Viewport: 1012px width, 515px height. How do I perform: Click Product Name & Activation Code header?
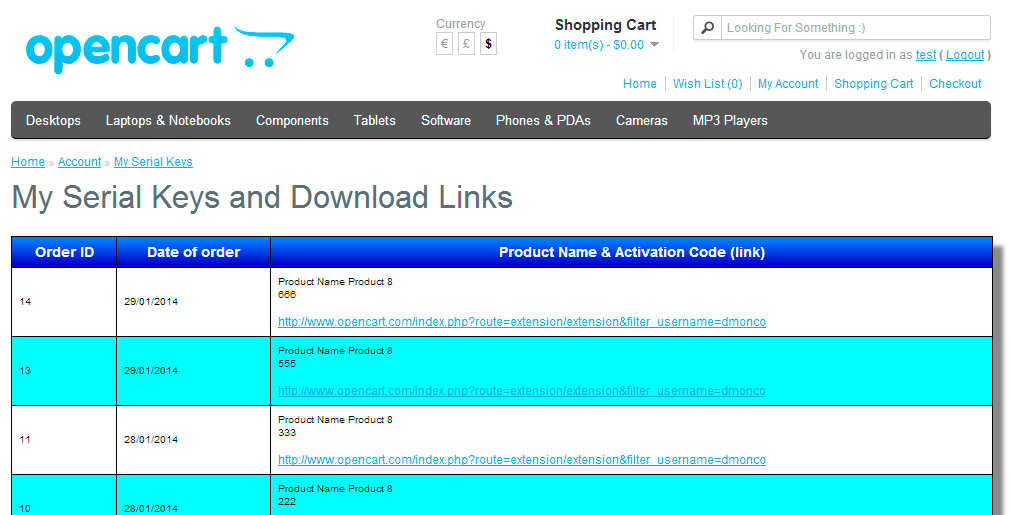[631, 252]
